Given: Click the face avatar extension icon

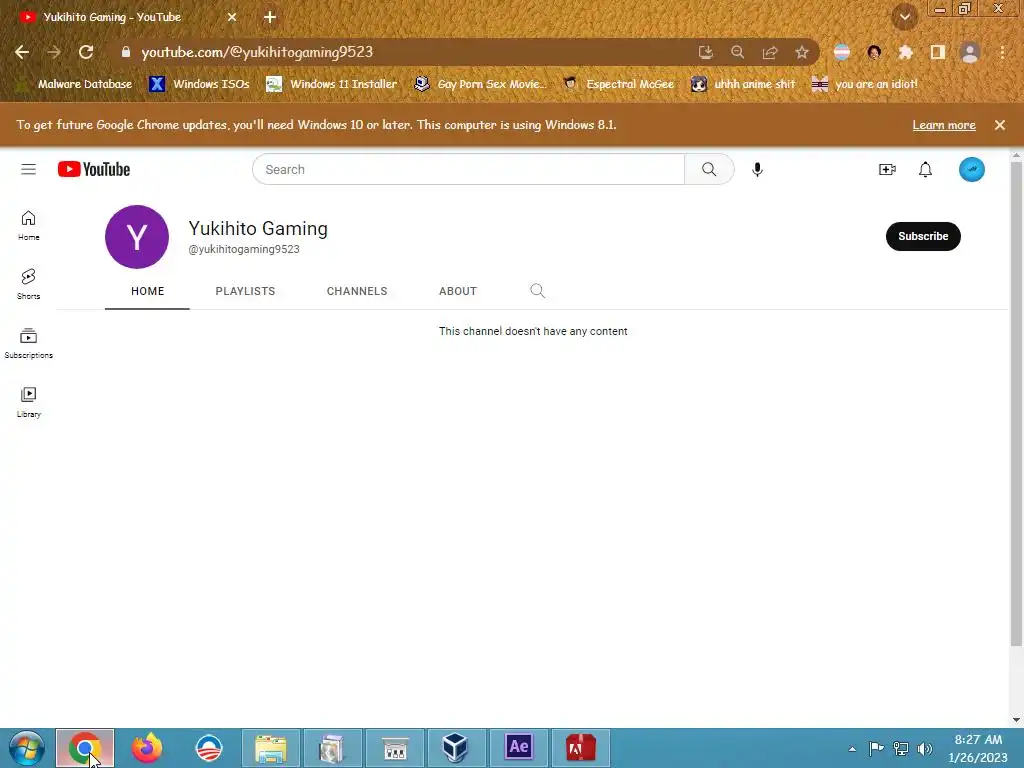Looking at the screenshot, I should (874, 52).
